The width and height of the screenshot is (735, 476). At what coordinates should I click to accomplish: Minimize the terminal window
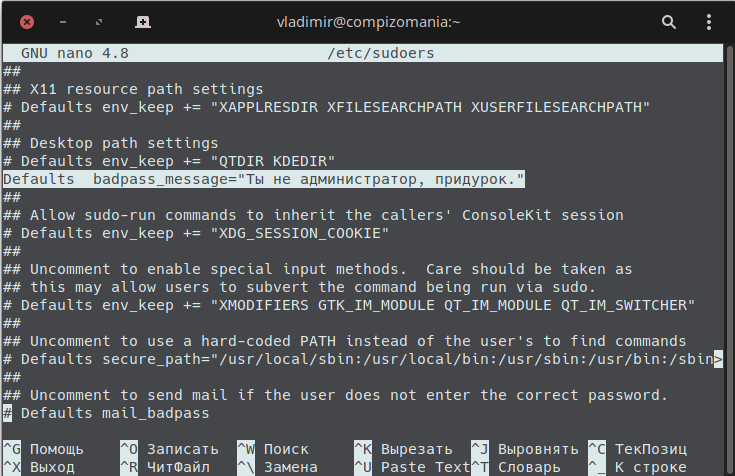tap(63, 22)
